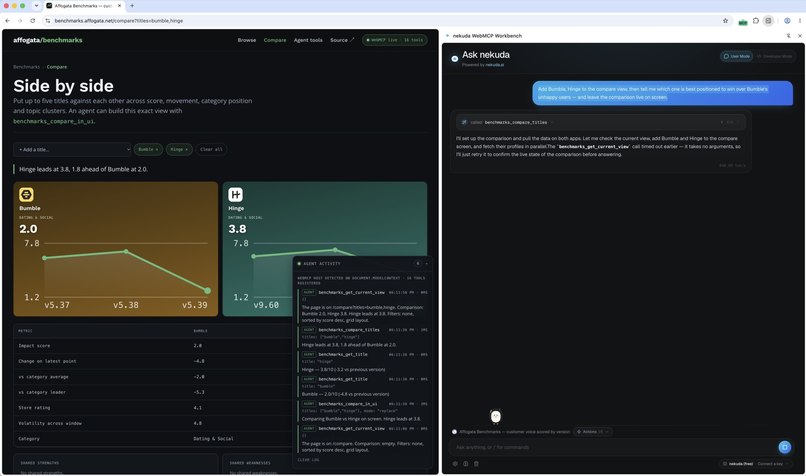The height and width of the screenshot is (476, 806).
Task: Reload the page
Action: point(32,21)
